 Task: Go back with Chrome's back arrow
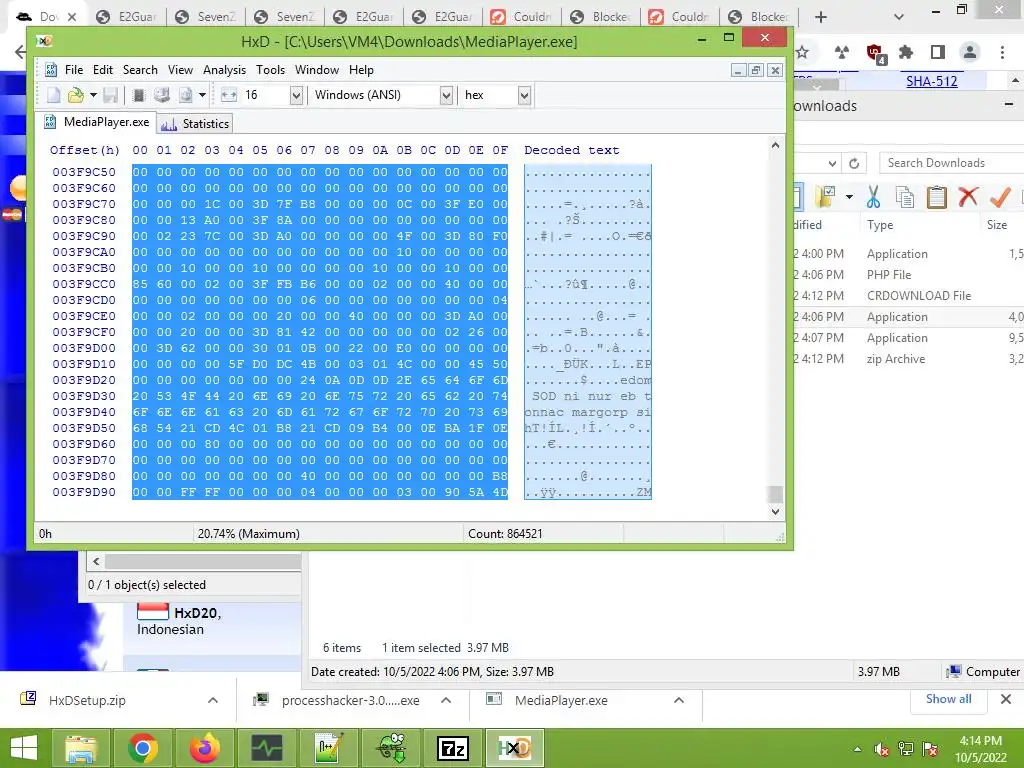[20, 52]
